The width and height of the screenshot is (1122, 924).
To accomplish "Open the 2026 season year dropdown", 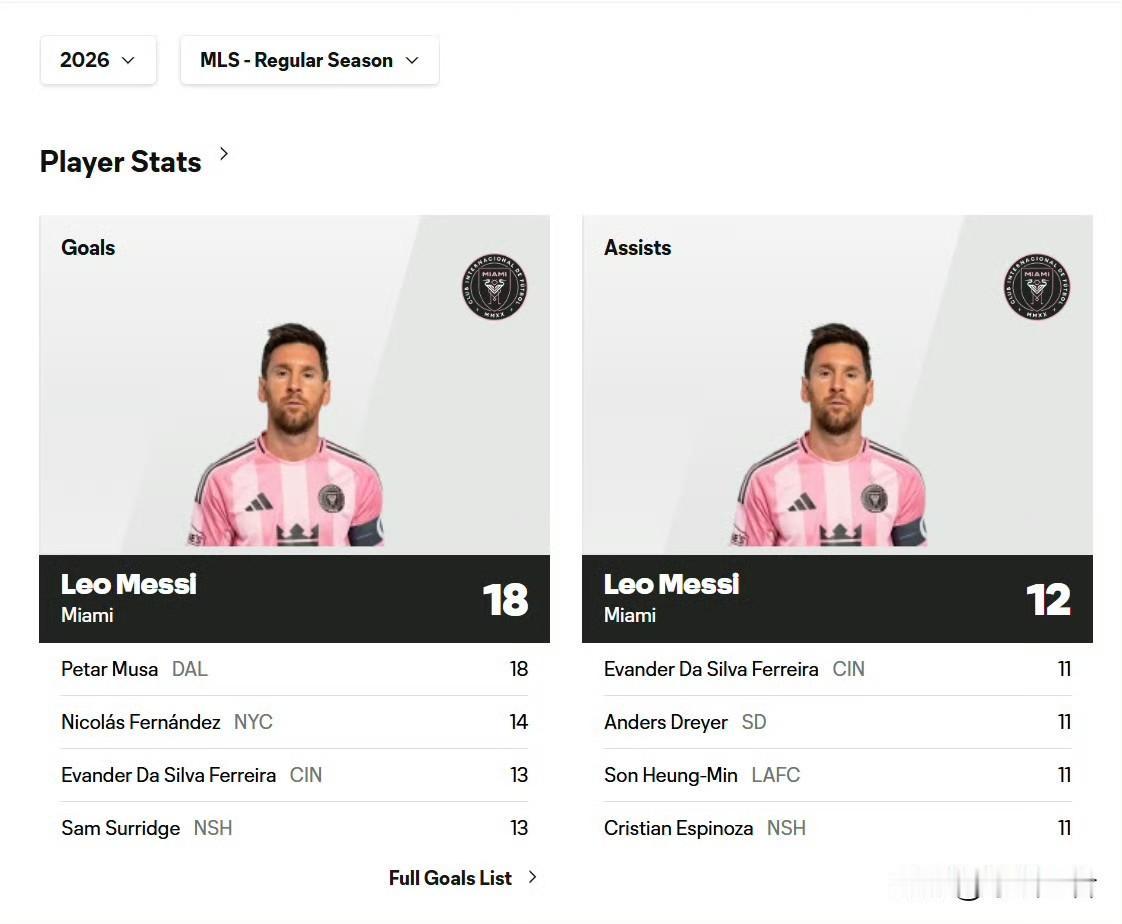I will (98, 60).
